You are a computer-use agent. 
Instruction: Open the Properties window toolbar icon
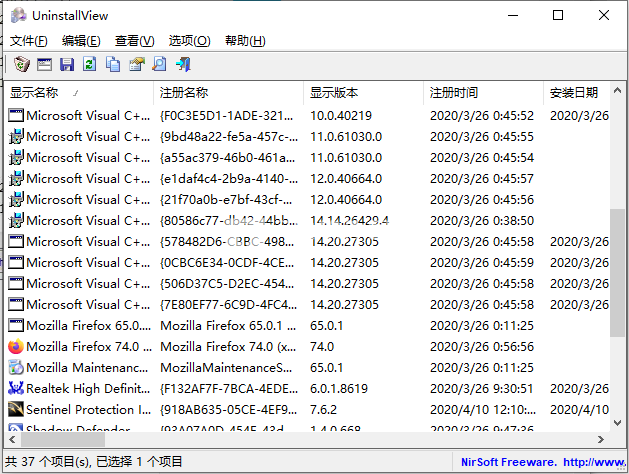[x=45, y=64]
